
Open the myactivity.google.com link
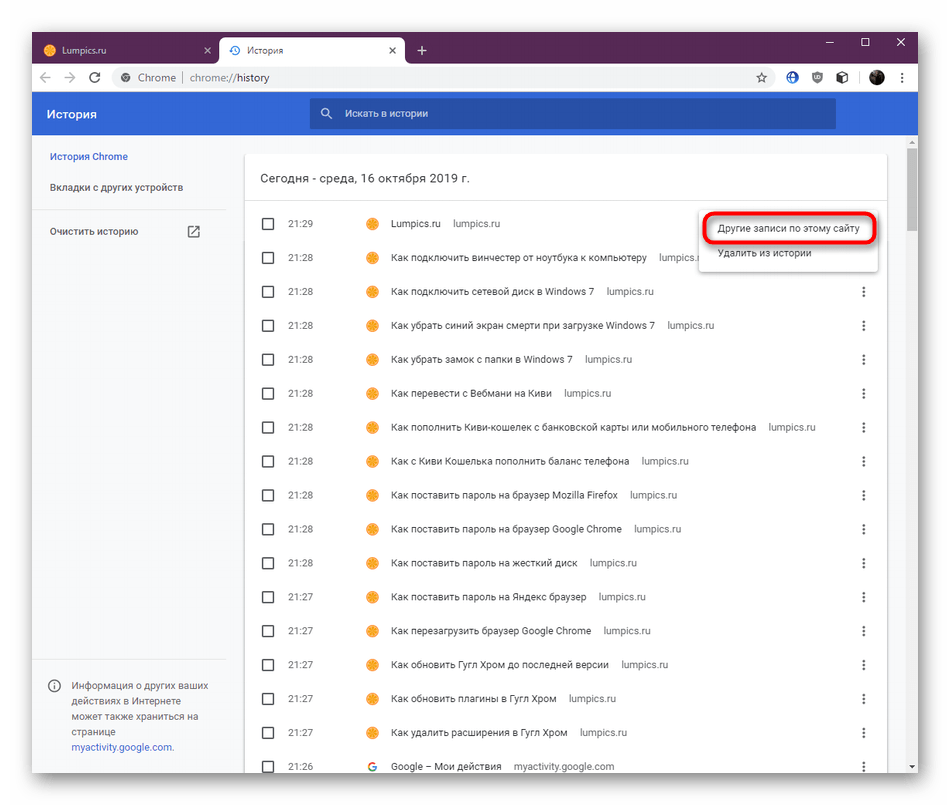tap(122, 747)
